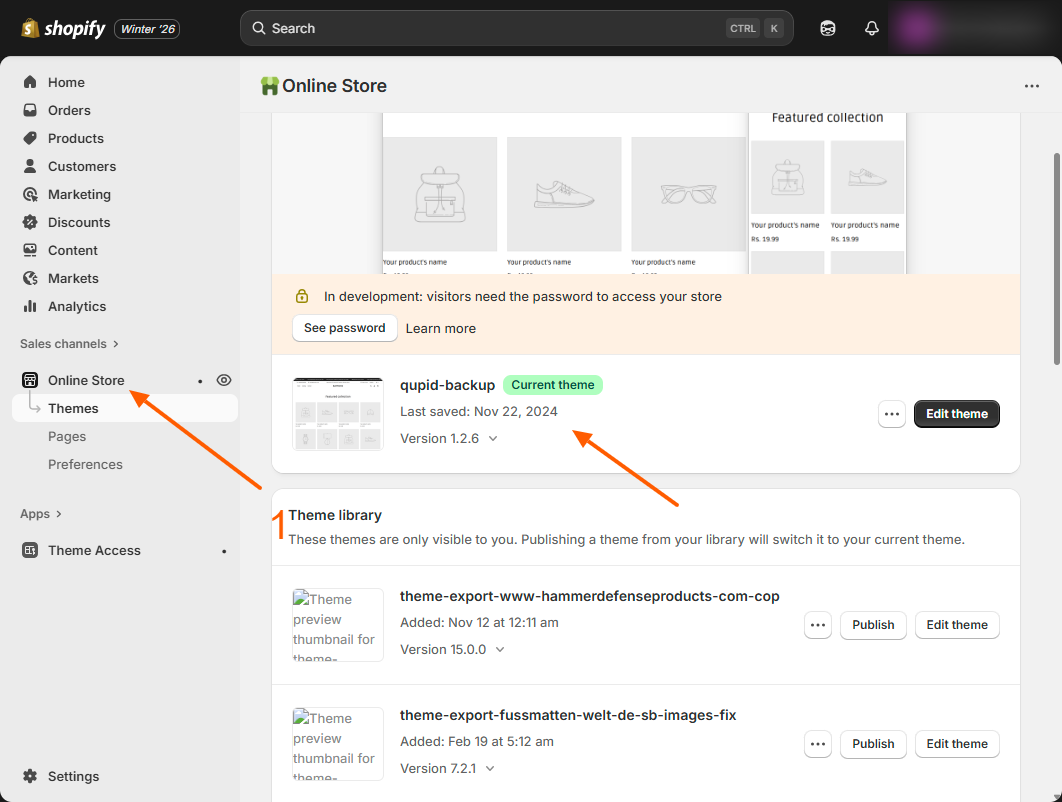Edit the hammerdefenseproducts theme
1062x802 pixels.
tap(956, 625)
